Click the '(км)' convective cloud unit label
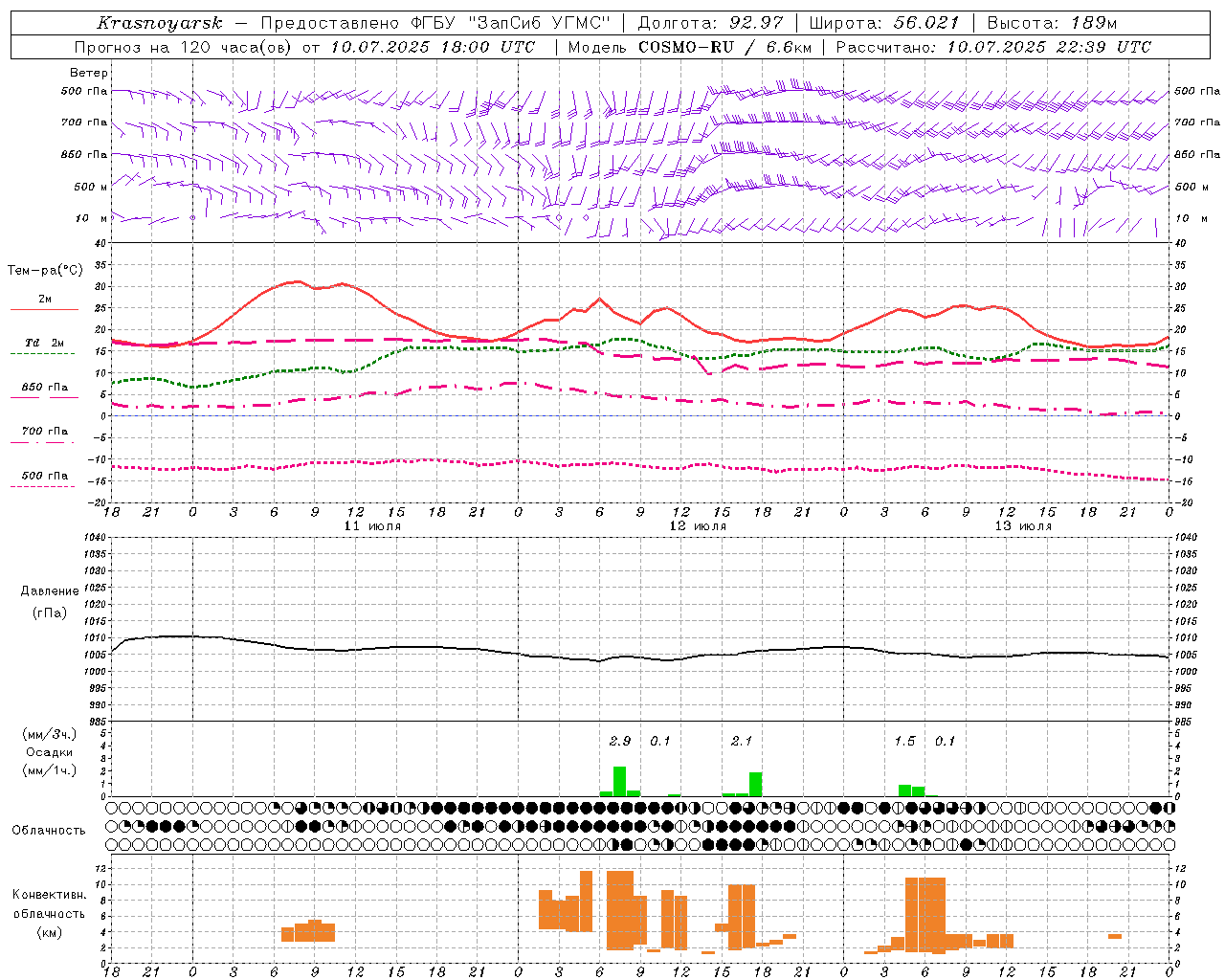 pos(50,932)
